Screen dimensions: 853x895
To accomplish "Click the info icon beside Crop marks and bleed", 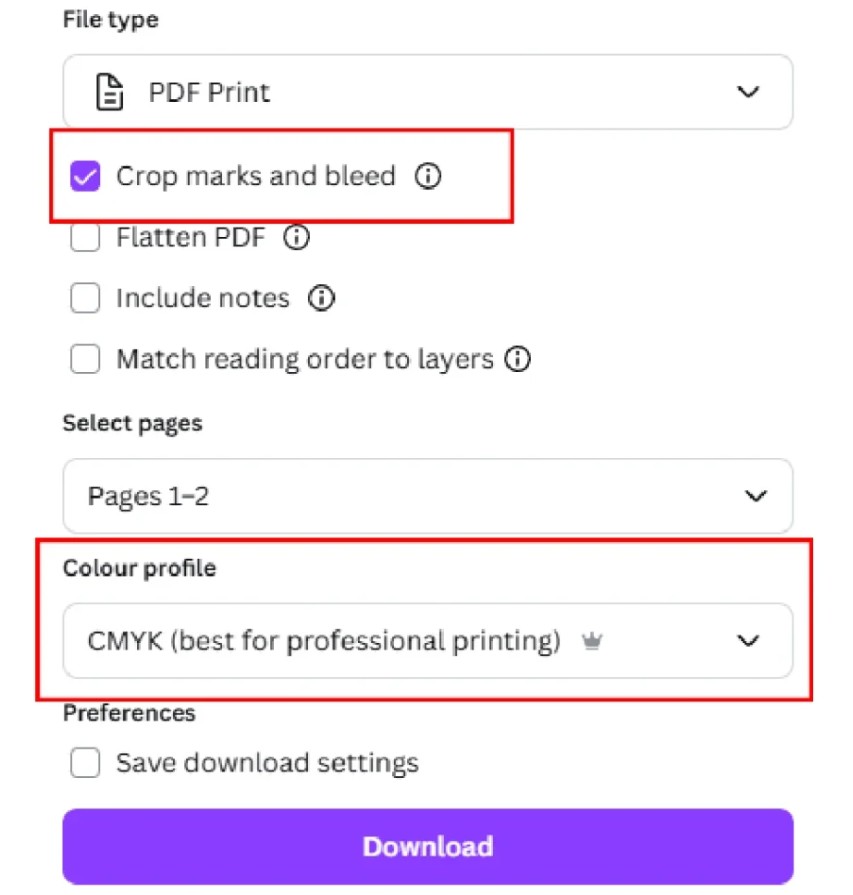I will (x=428, y=176).
